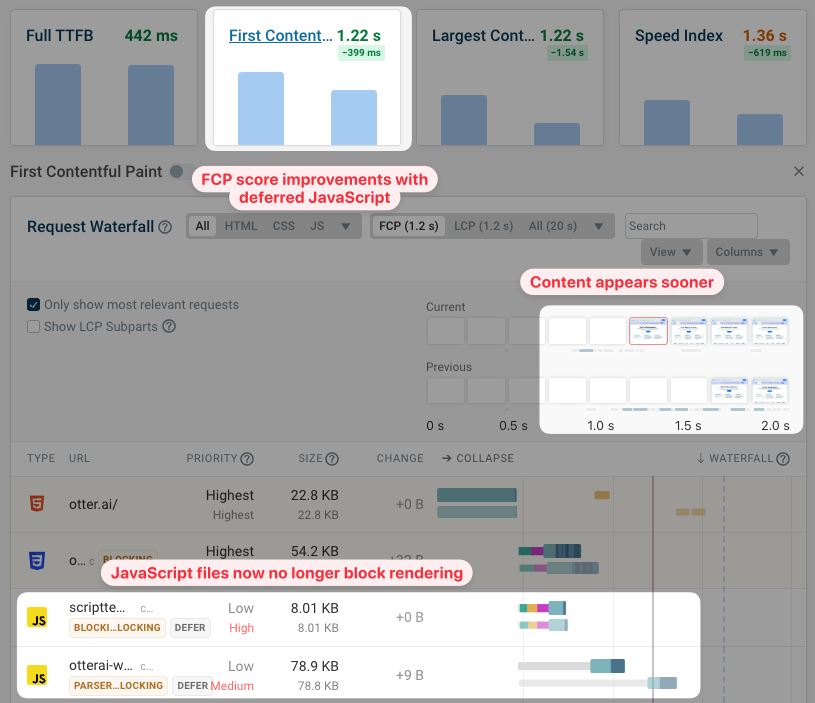815x703 pixels.
Task: Click the URL column header
Action: click(79, 458)
